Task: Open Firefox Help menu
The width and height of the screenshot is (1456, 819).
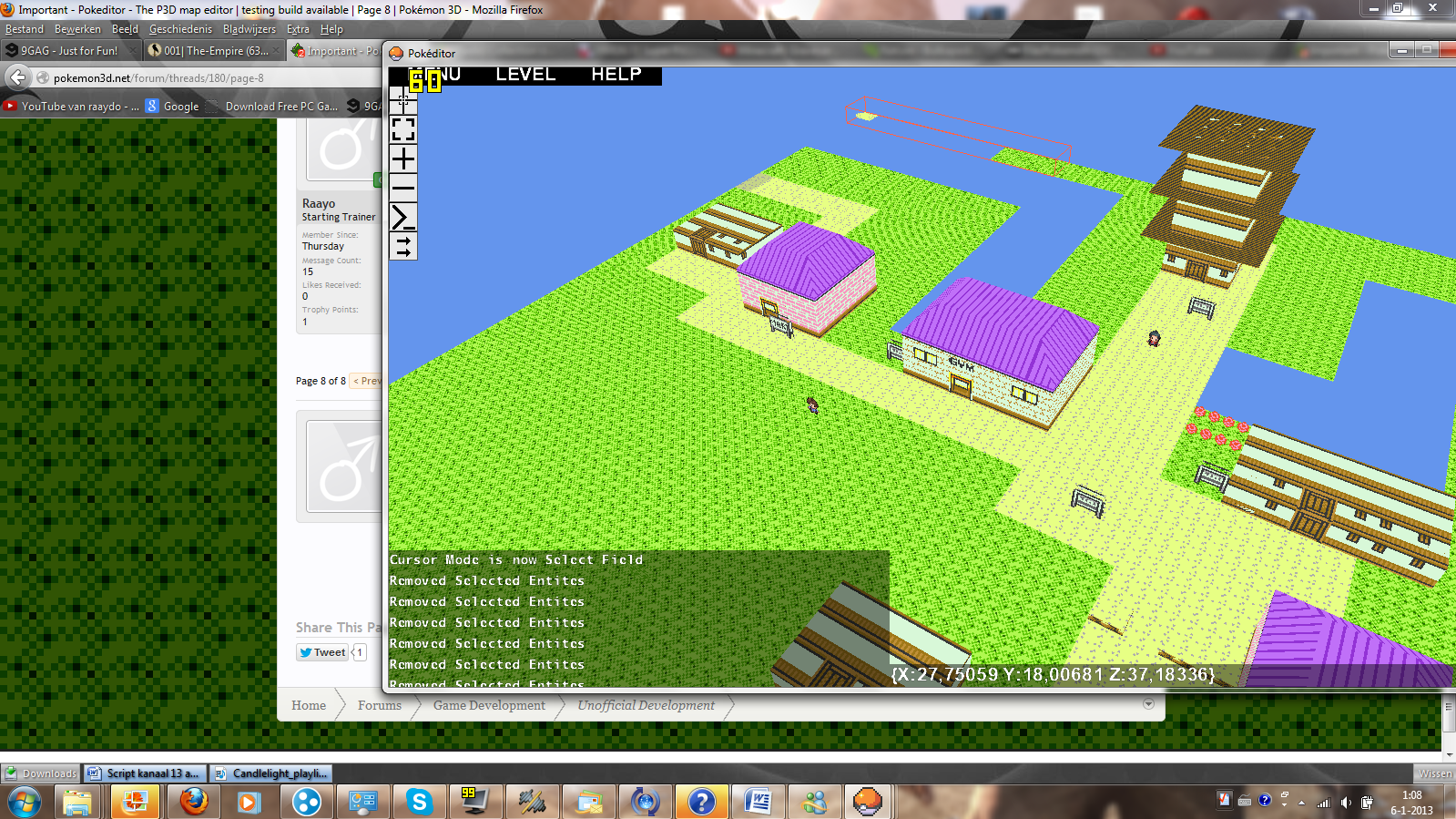Action: 331,29
